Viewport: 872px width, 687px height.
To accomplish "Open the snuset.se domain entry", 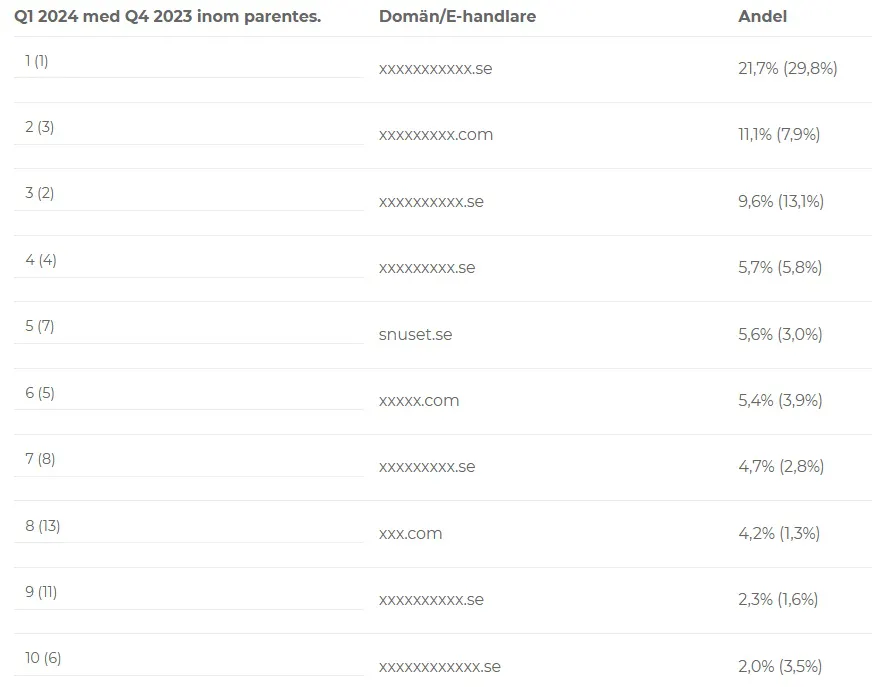I will pyautogui.click(x=415, y=334).
